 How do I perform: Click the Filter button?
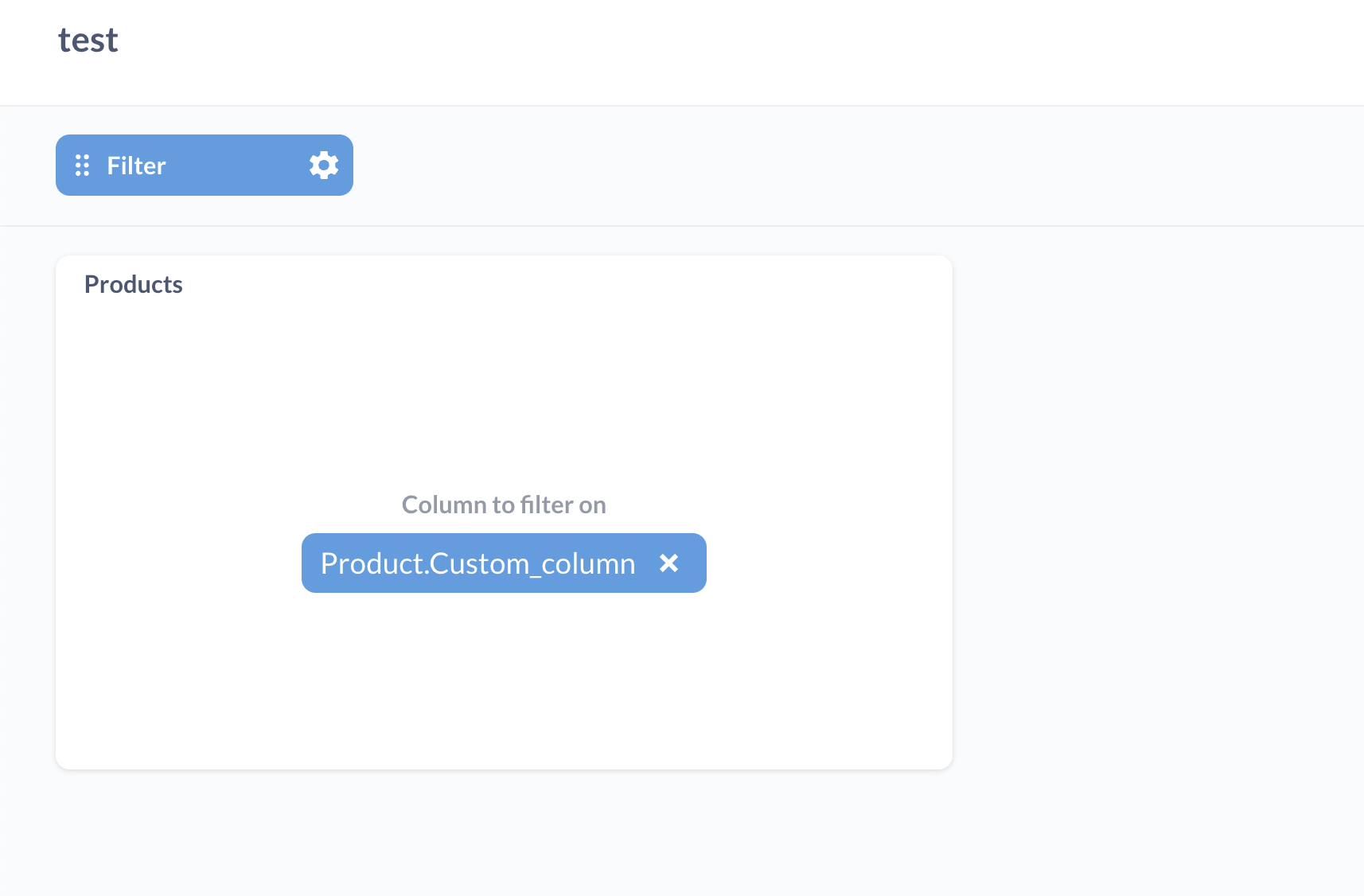136,165
